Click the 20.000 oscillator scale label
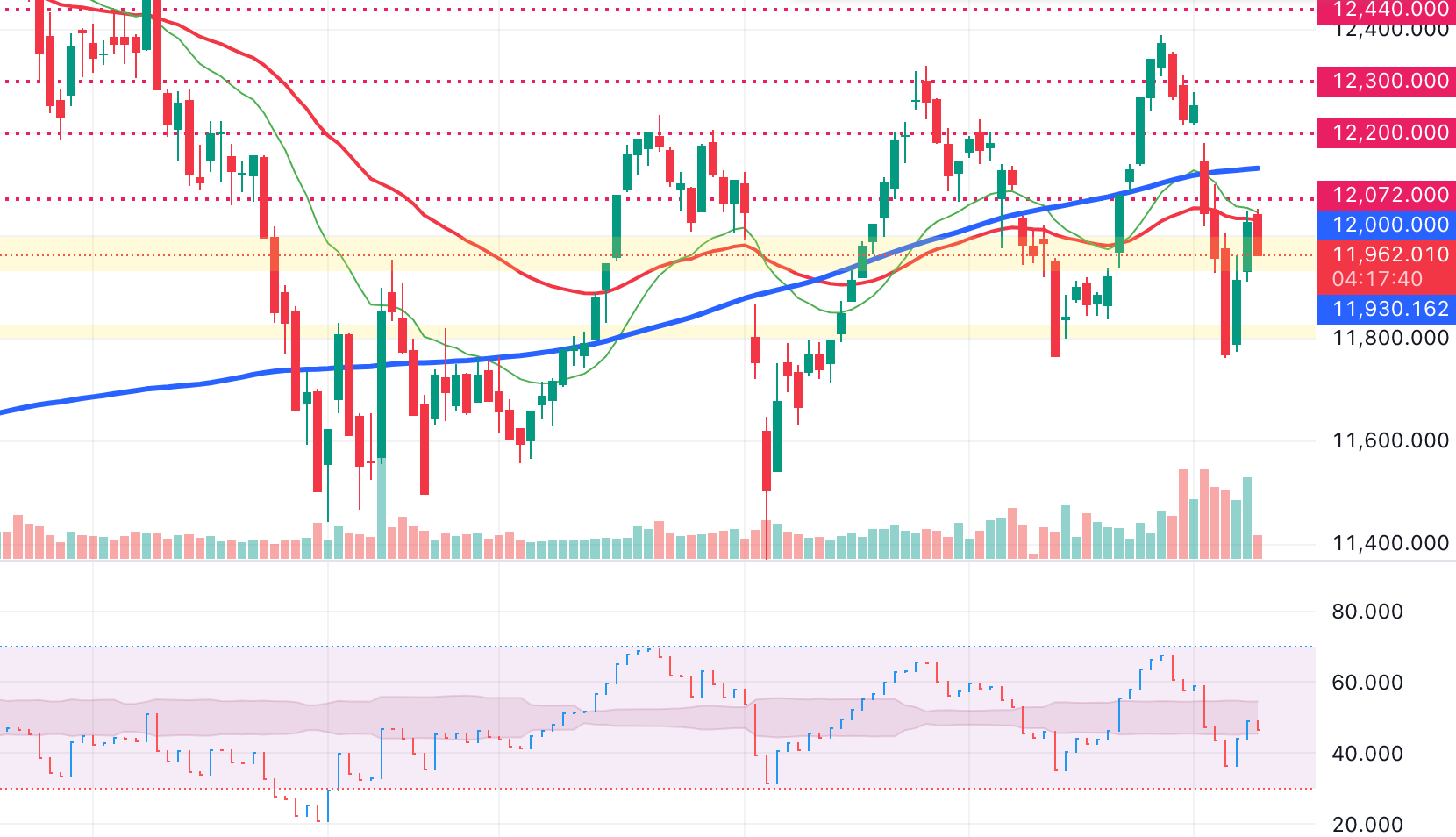Image resolution: width=1456 pixels, height=837 pixels. [x=1367, y=825]
